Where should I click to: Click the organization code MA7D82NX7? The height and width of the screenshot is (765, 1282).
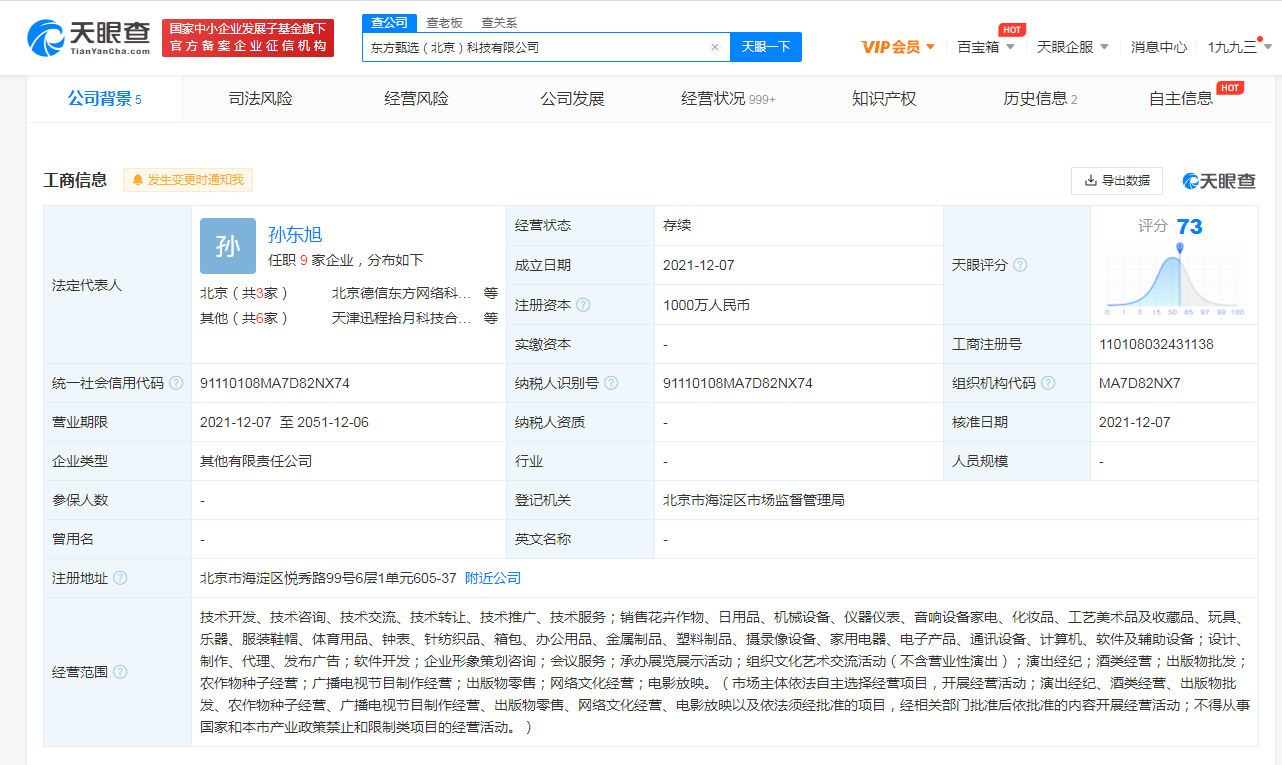coord(1139,383)
